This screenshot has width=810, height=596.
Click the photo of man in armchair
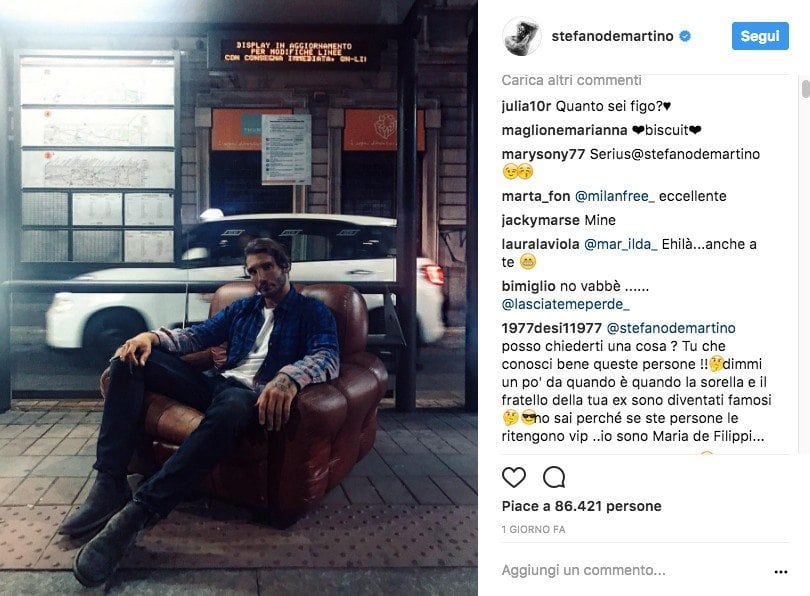point(239,298)
